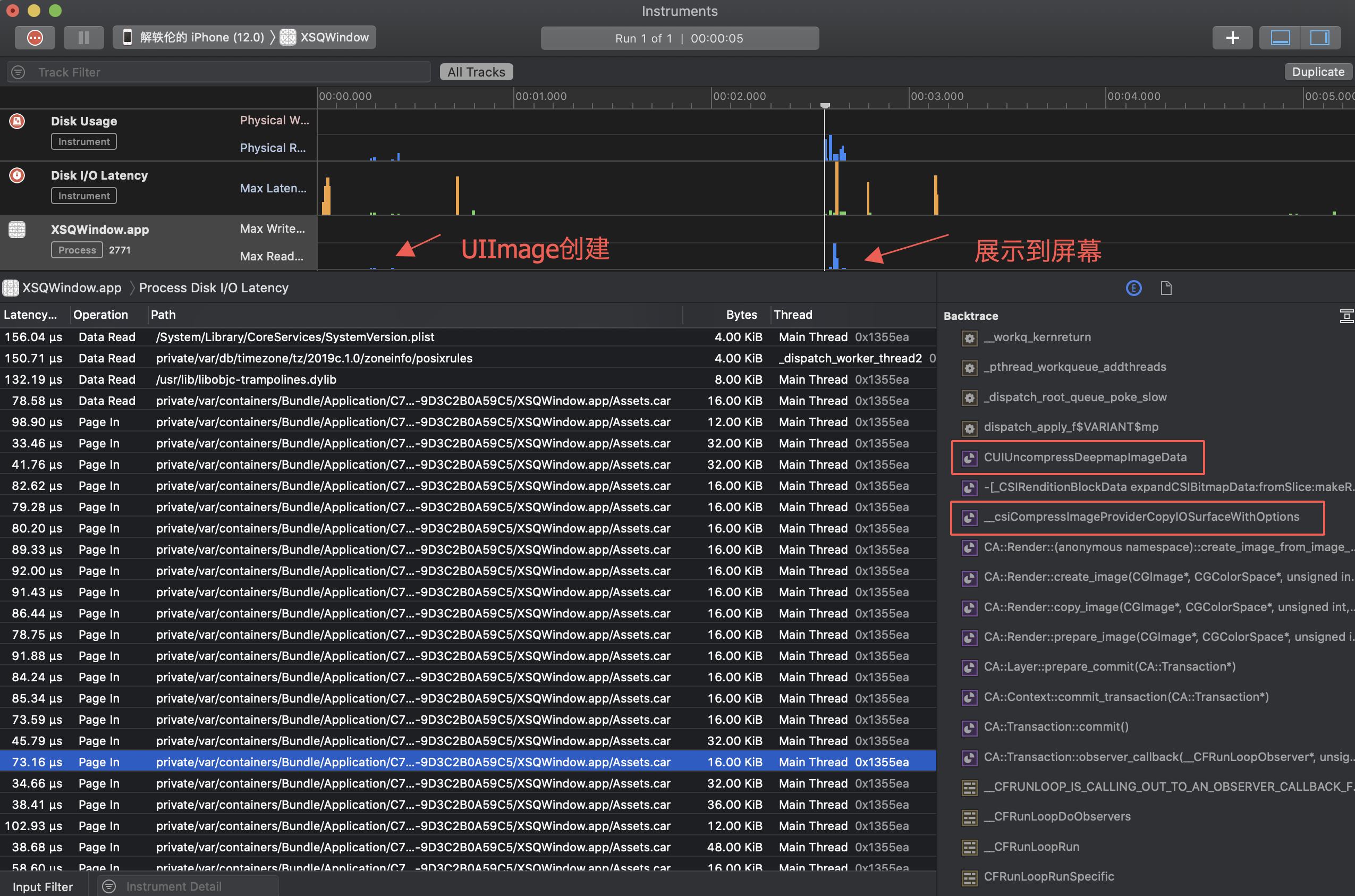Select the Disk I/O Latency instrument icon

tap(17, 175)
